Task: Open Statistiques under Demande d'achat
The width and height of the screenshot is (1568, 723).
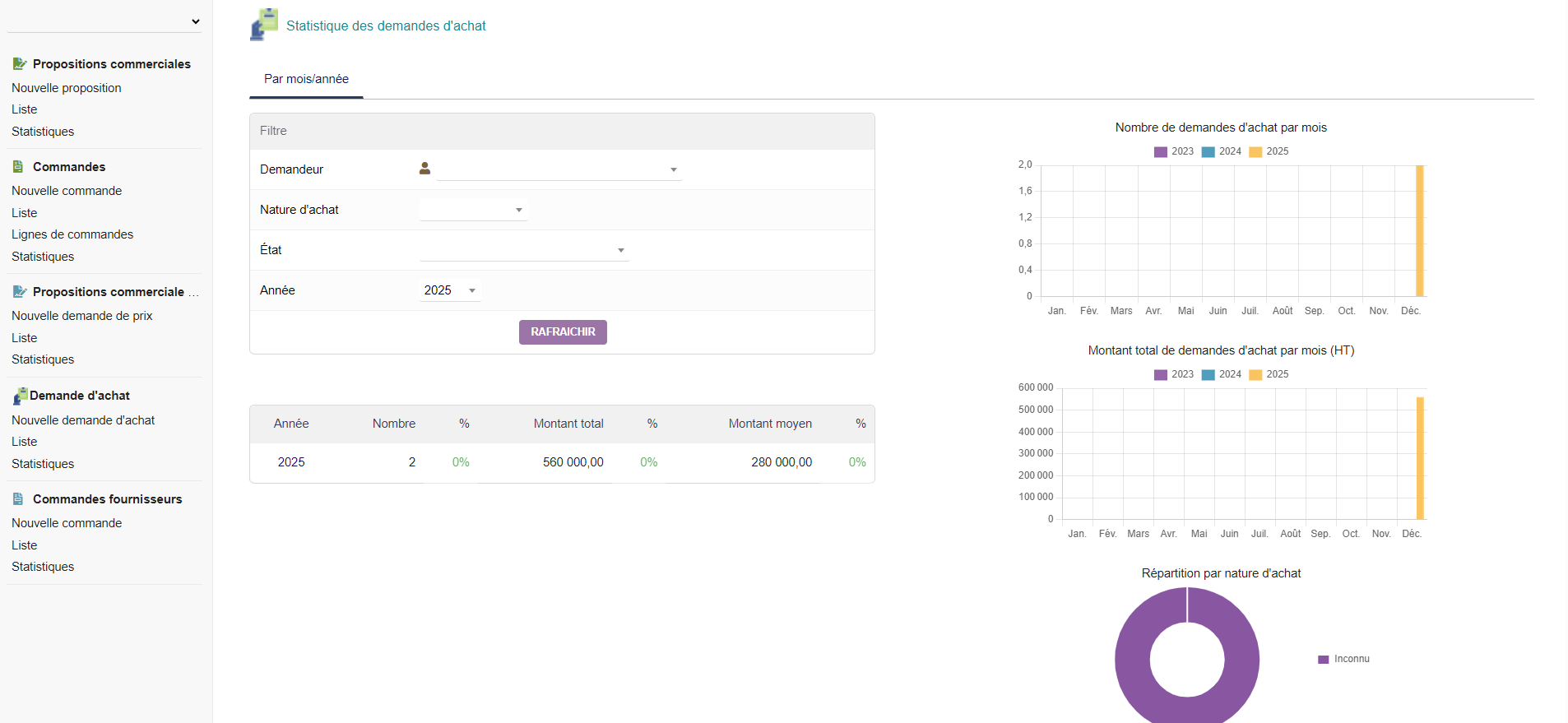Action: tap(43, 464)
